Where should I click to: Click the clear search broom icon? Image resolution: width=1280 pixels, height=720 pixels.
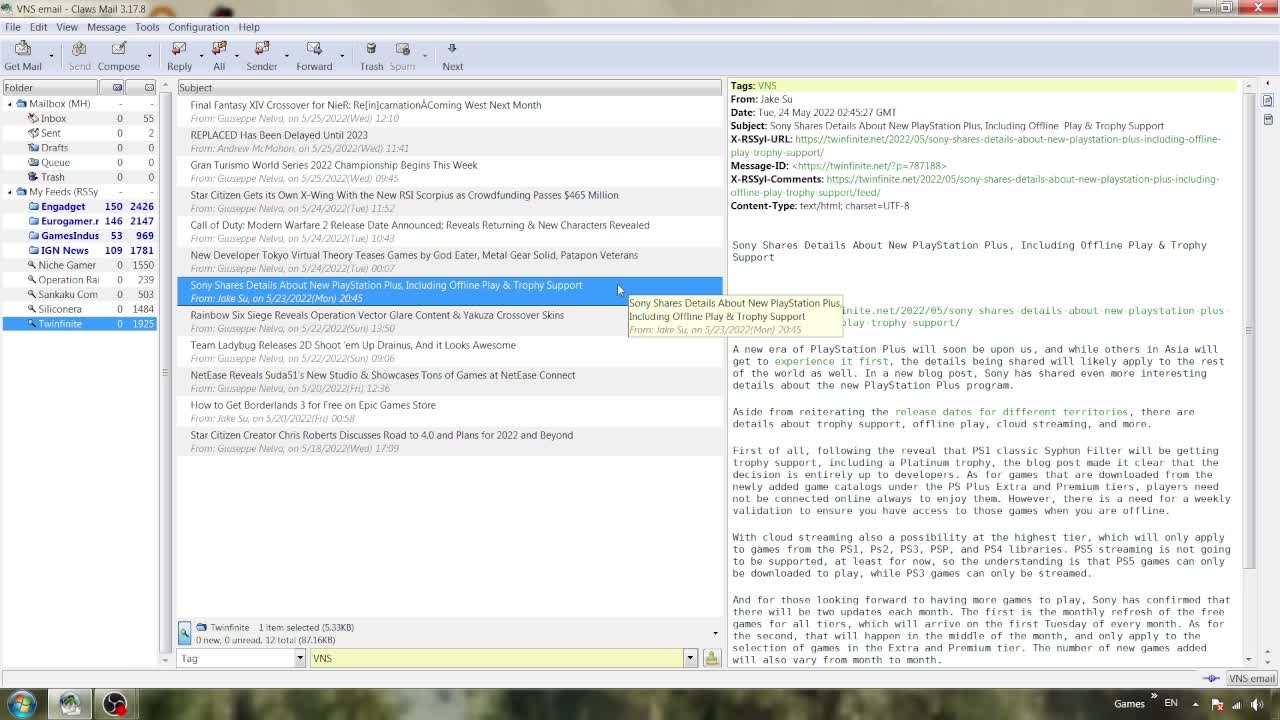pos(711,658)
